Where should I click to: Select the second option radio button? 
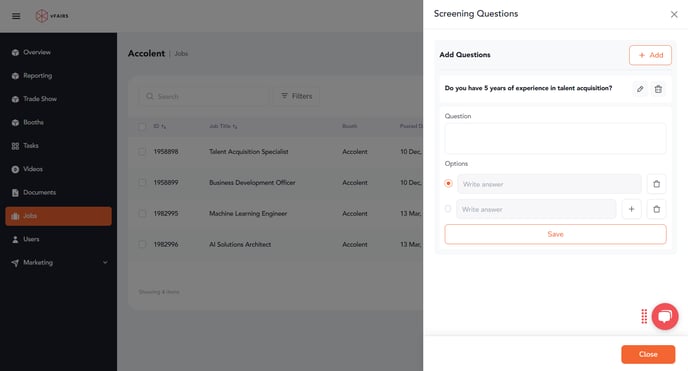[x=448, y=209]
